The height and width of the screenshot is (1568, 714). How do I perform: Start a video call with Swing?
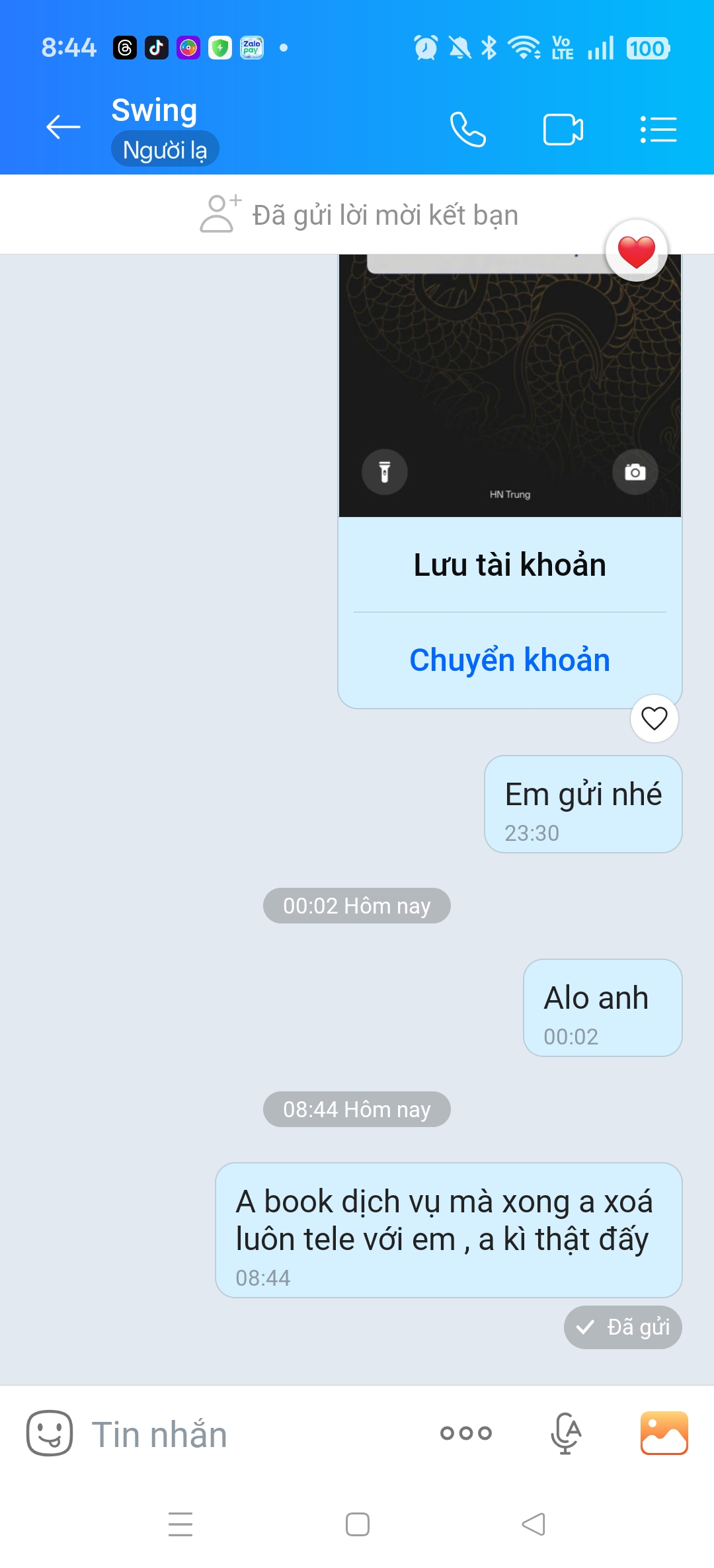(x=563, y=129)
